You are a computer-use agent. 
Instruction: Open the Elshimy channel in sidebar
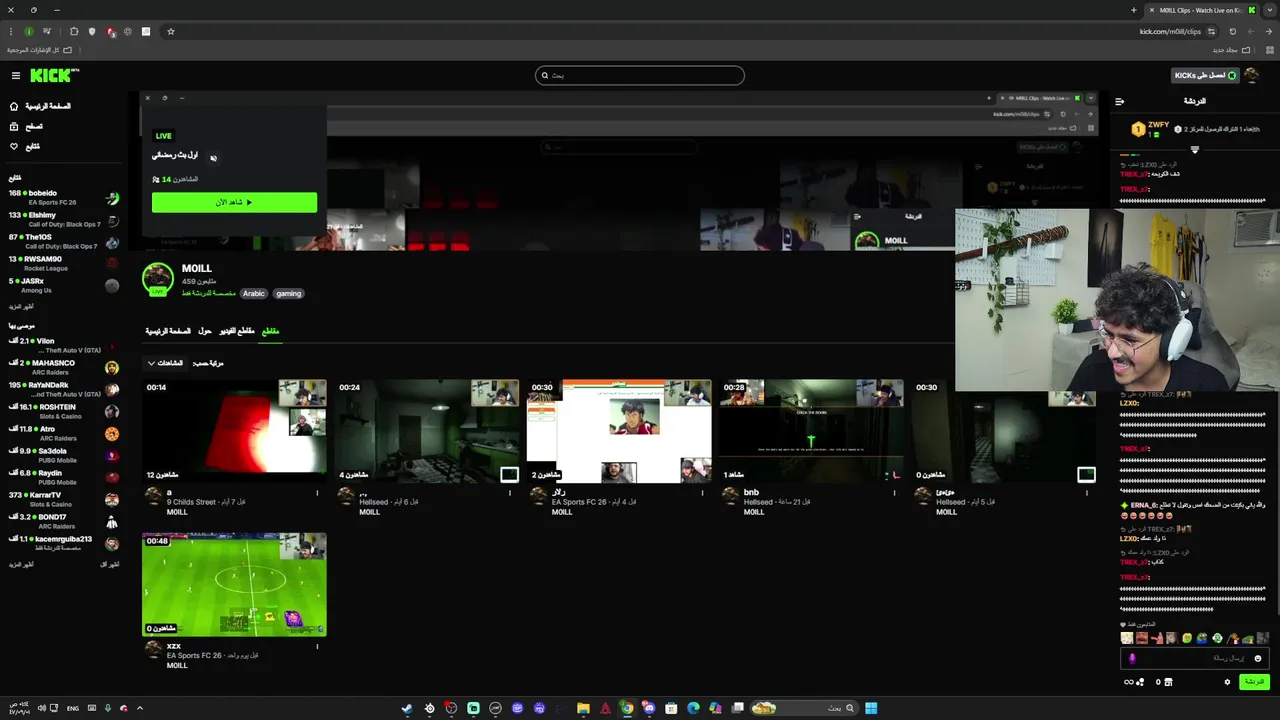64,220
